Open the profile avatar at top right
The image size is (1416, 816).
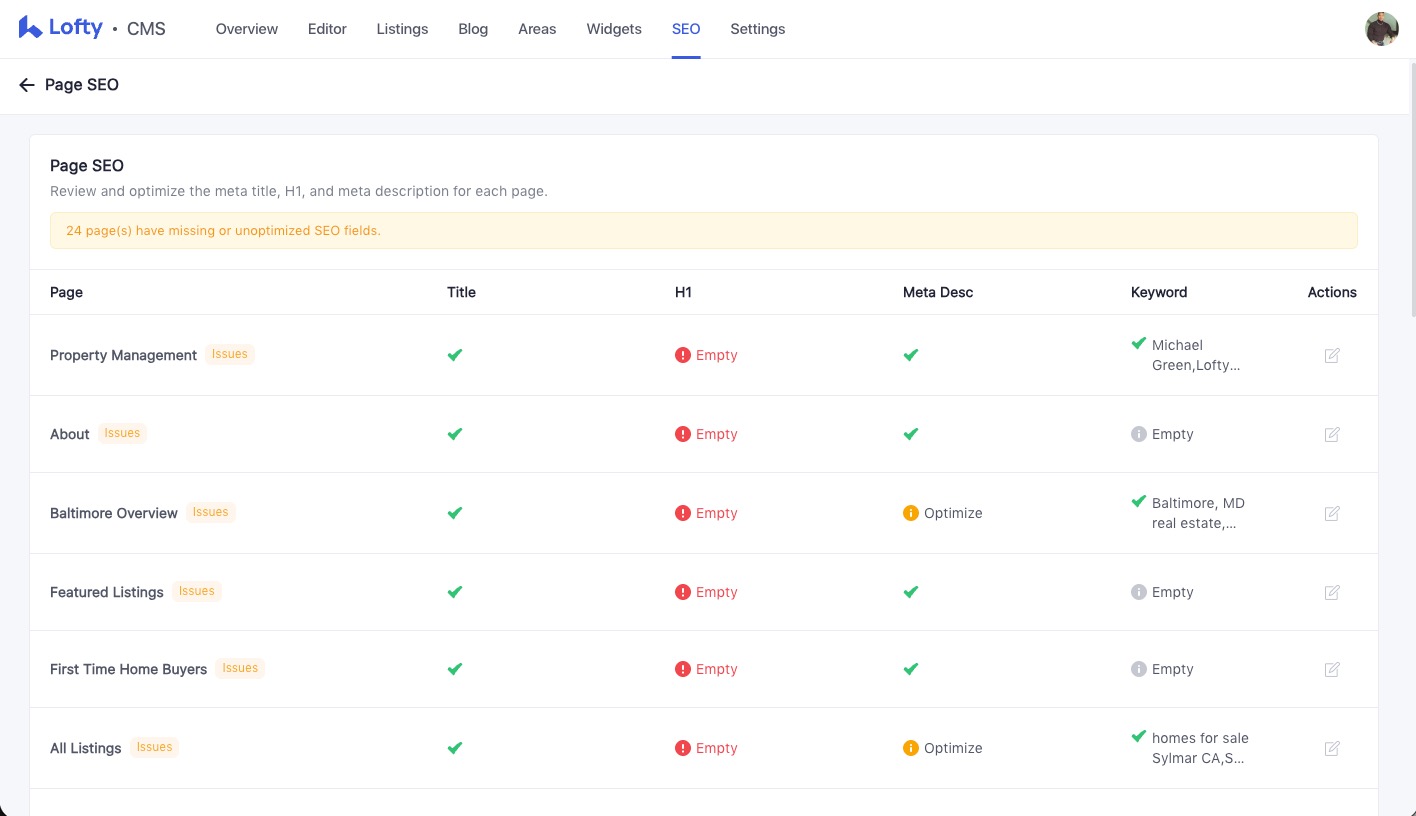(x=1381, y=29)
